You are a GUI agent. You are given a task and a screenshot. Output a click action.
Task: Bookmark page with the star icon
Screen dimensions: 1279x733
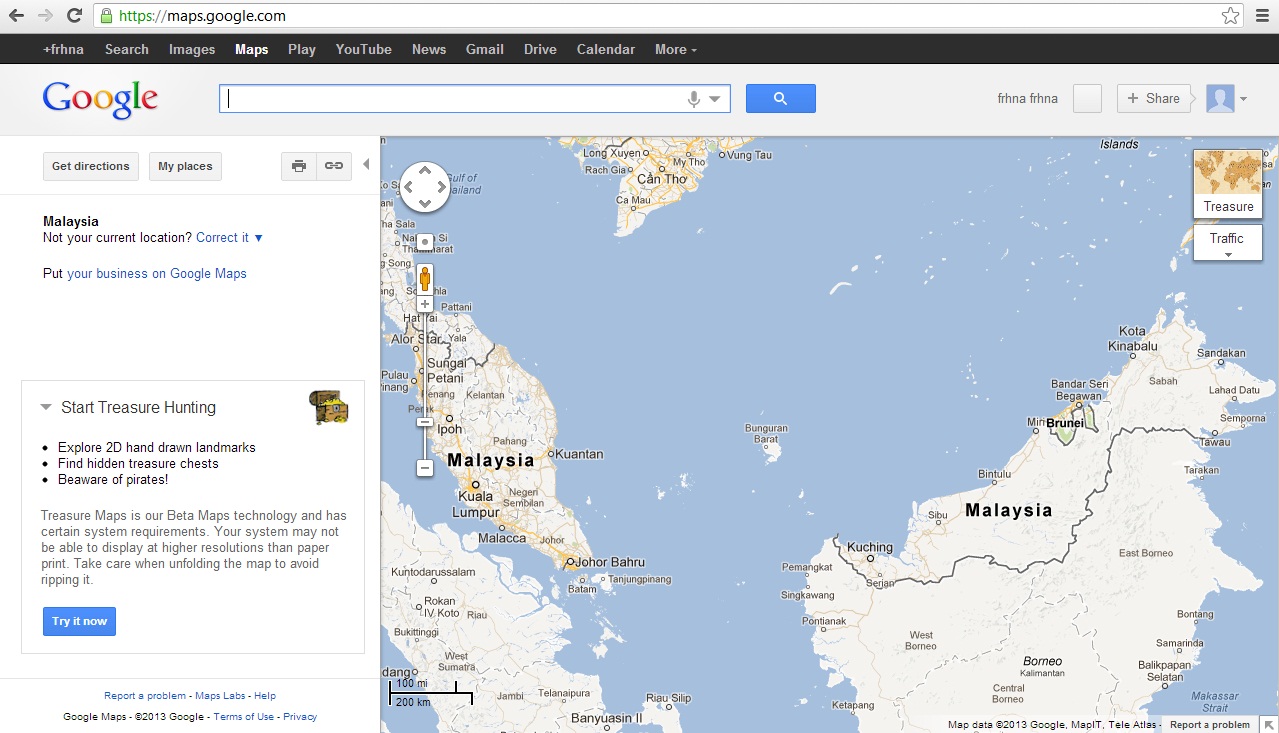coord(1230,16)
